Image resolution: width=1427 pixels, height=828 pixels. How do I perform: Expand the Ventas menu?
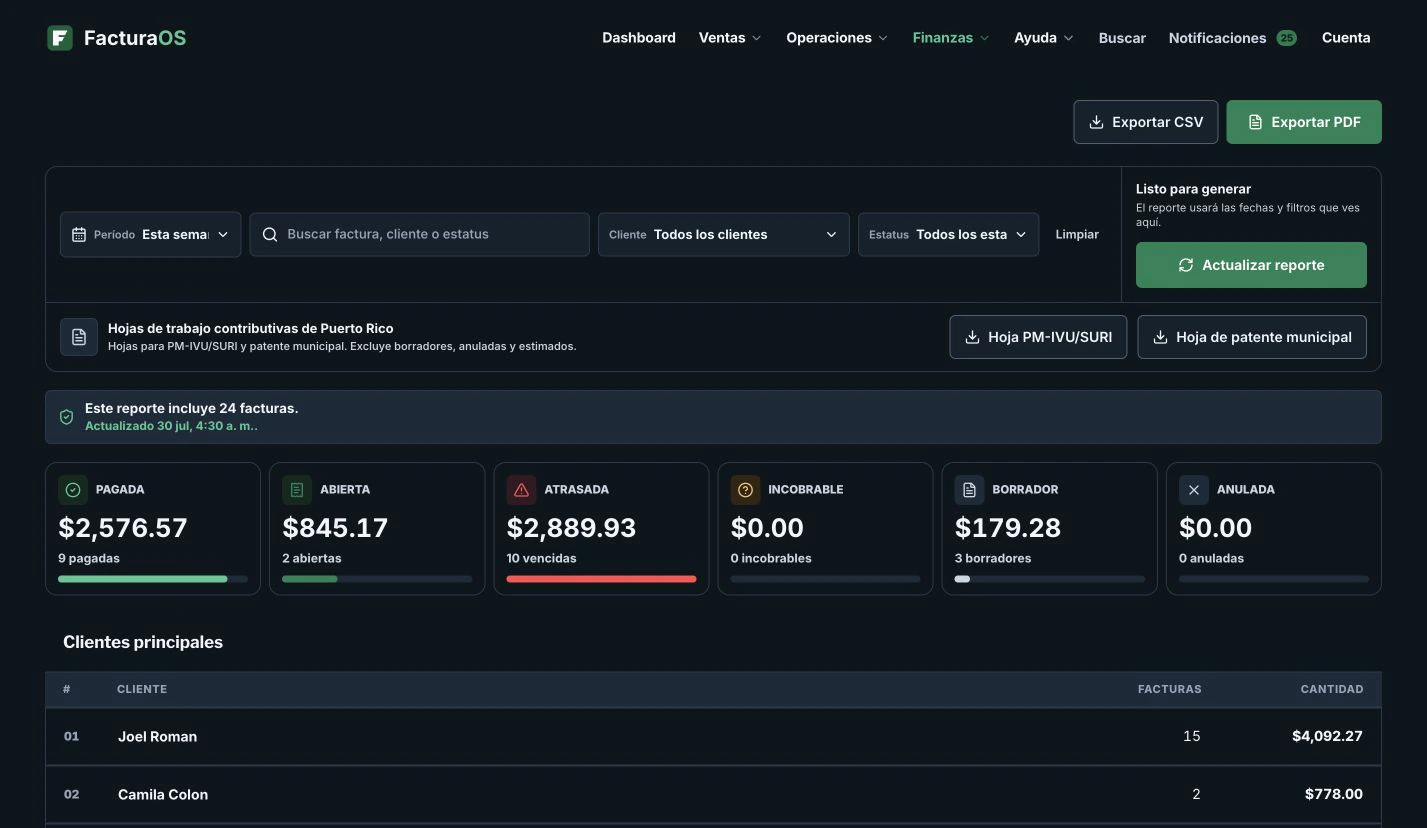click(x=730, y=38)
